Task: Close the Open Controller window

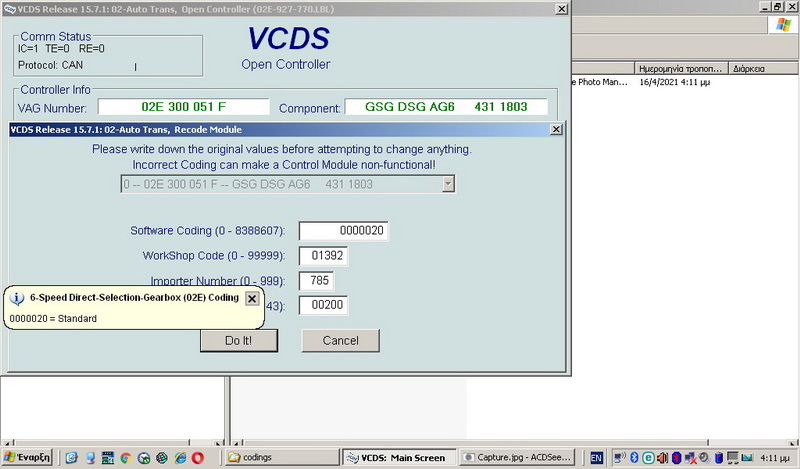Action: pos(561,9)
